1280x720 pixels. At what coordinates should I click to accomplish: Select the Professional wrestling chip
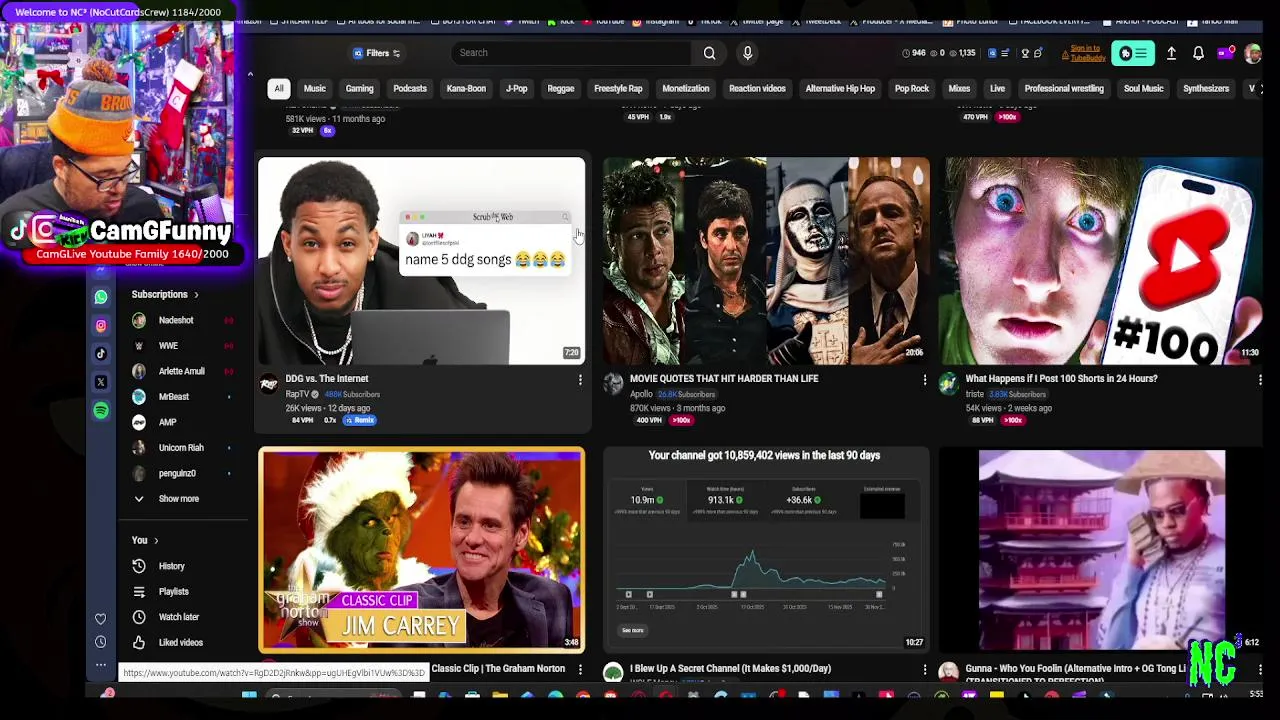pyautogui.click(x=1064, y=89)
